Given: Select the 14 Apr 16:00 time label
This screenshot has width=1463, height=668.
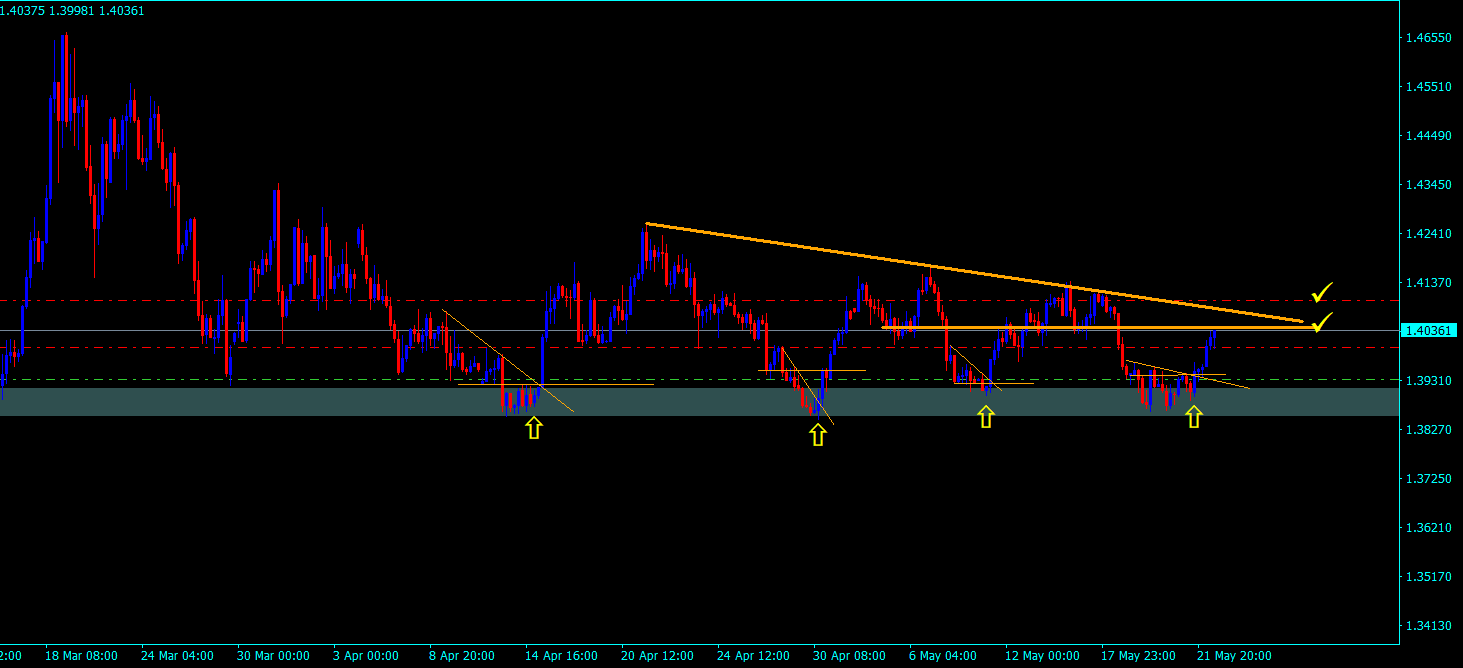Looking at the screenshot, I should click(562, 656).
